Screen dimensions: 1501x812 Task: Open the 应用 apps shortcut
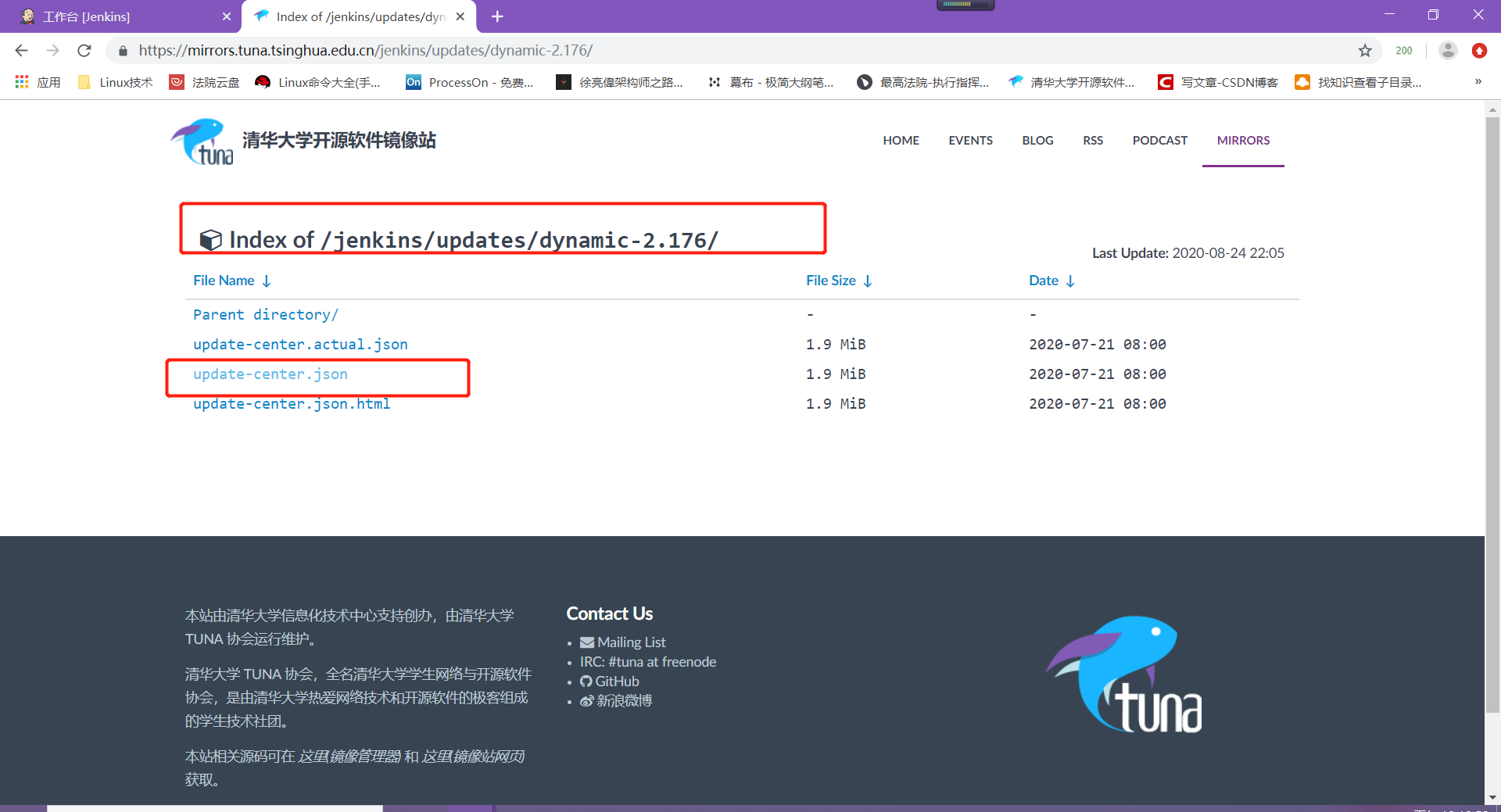pyautogui.click(x=38, y=82)
